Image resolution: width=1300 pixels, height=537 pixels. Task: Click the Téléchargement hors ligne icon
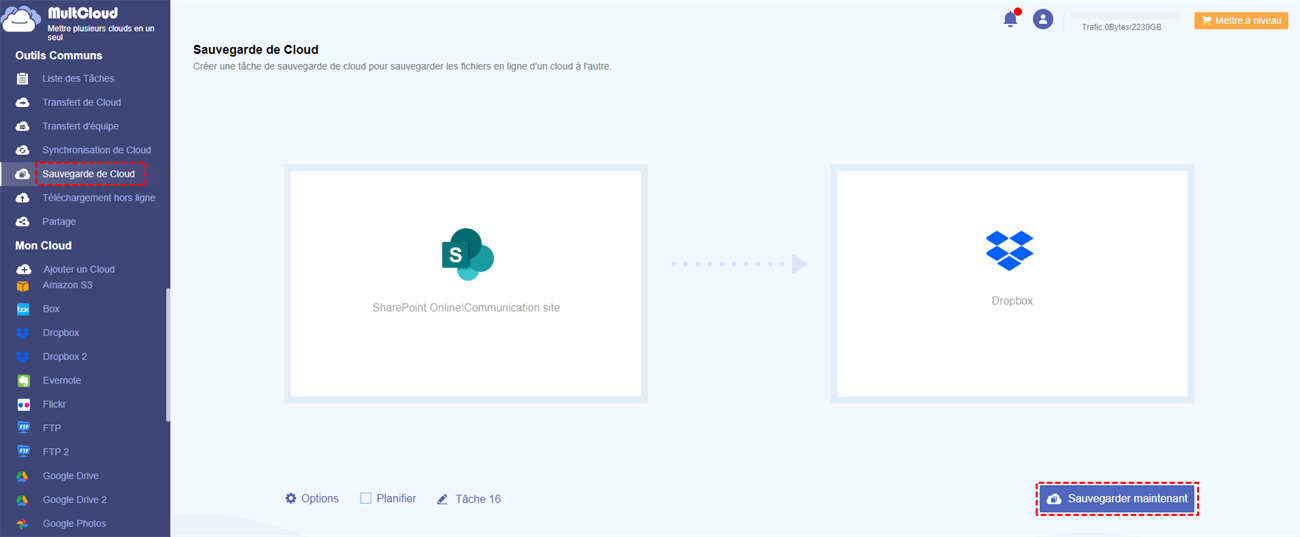(x=22, y=198)
